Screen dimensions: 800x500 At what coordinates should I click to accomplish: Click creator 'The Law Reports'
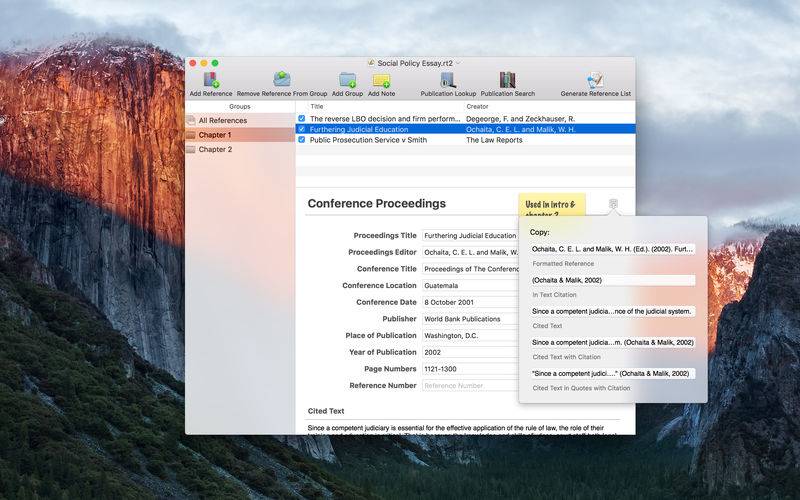(494, 140)
